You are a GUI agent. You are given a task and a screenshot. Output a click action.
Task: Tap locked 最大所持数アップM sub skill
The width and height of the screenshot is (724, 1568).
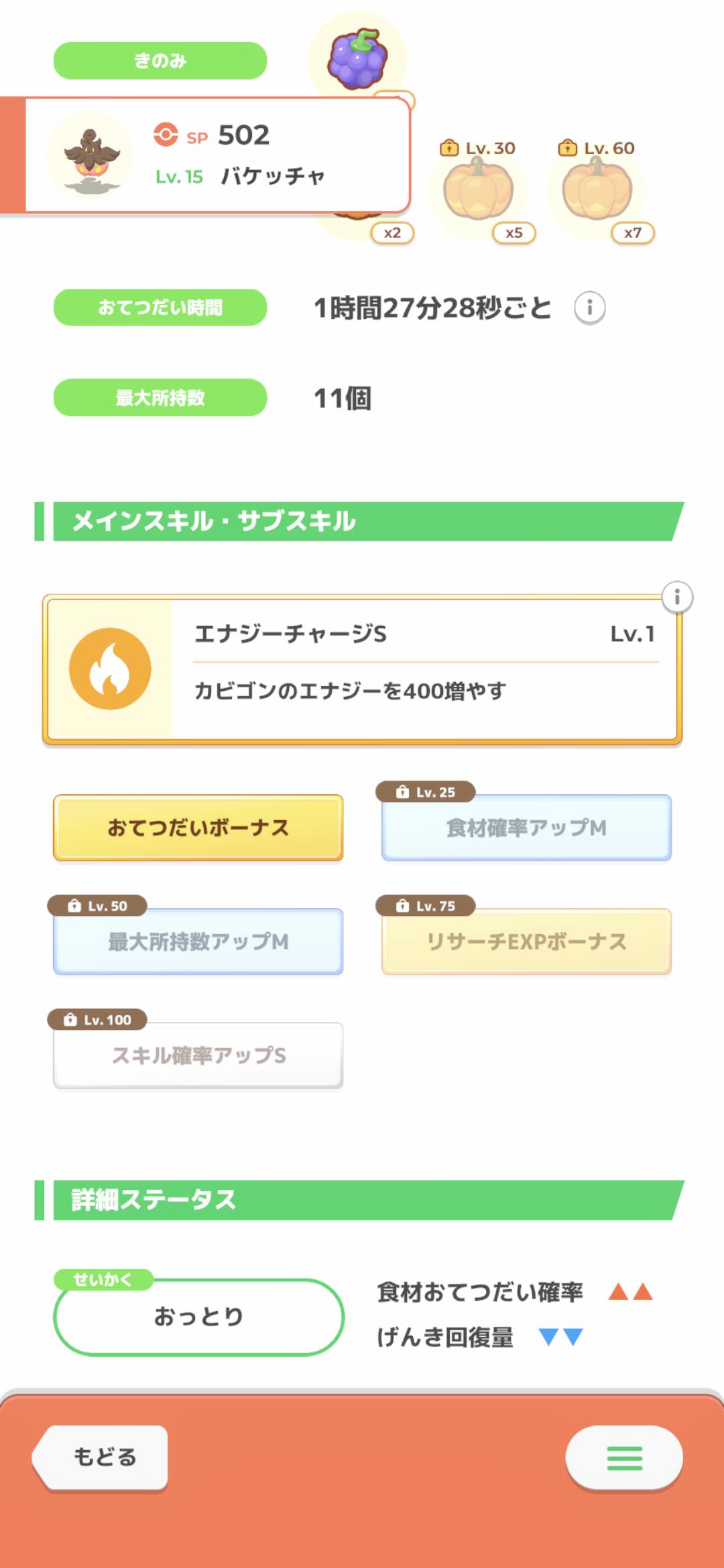[198, 942]
